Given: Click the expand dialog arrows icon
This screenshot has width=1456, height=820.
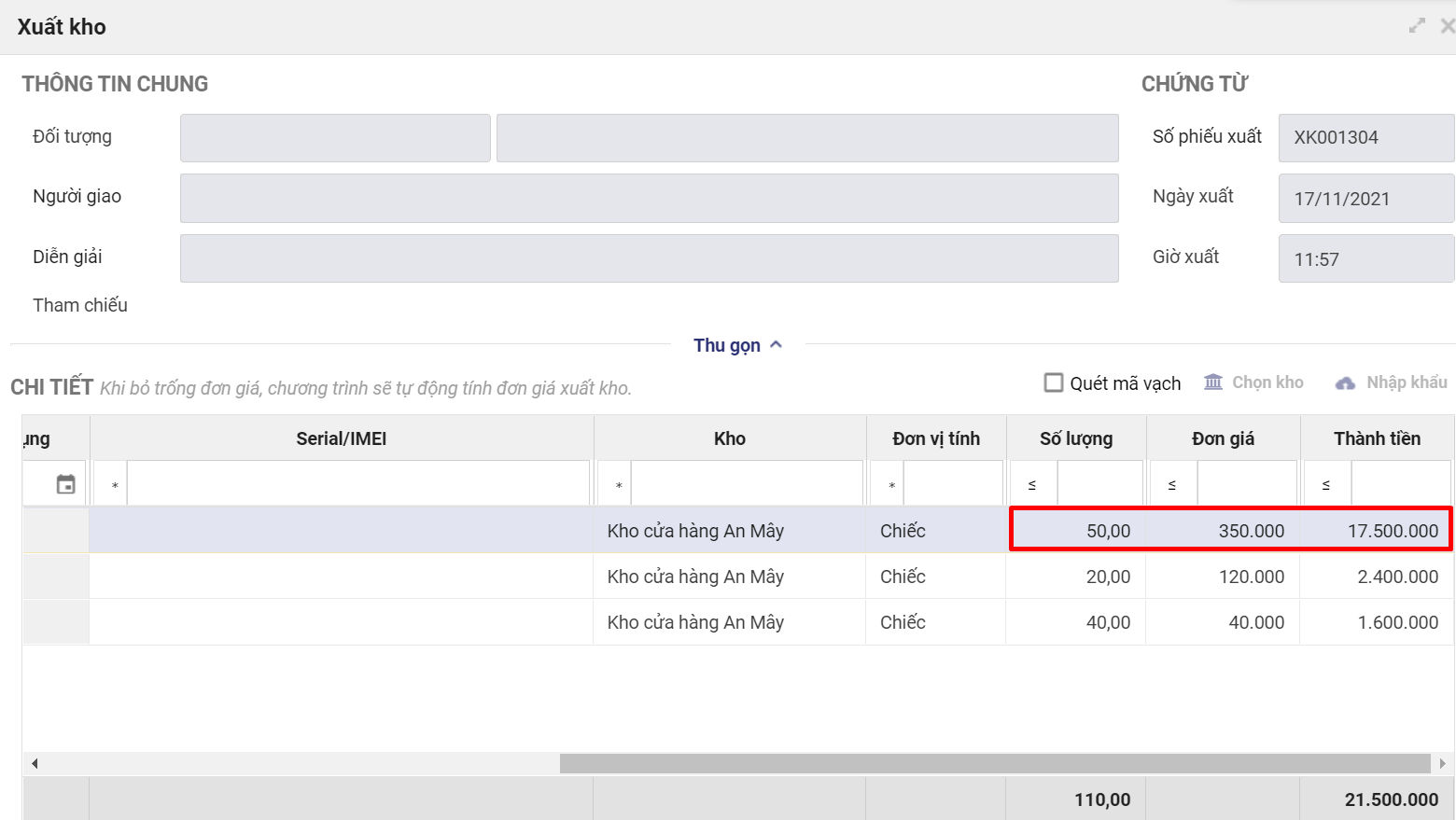Looking at the screenshot, I should (1417, 26).
